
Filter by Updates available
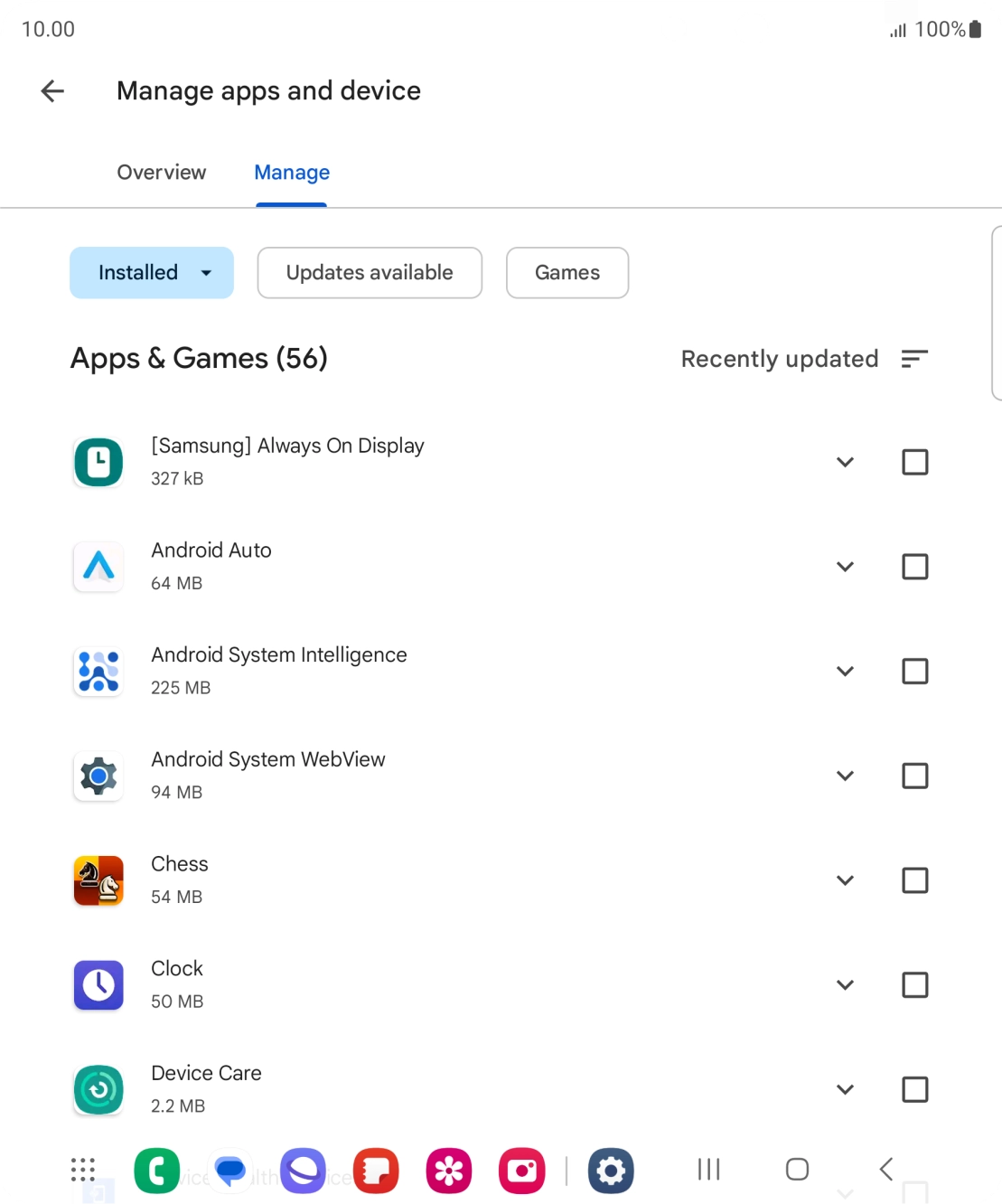click(x=370, y=273)
